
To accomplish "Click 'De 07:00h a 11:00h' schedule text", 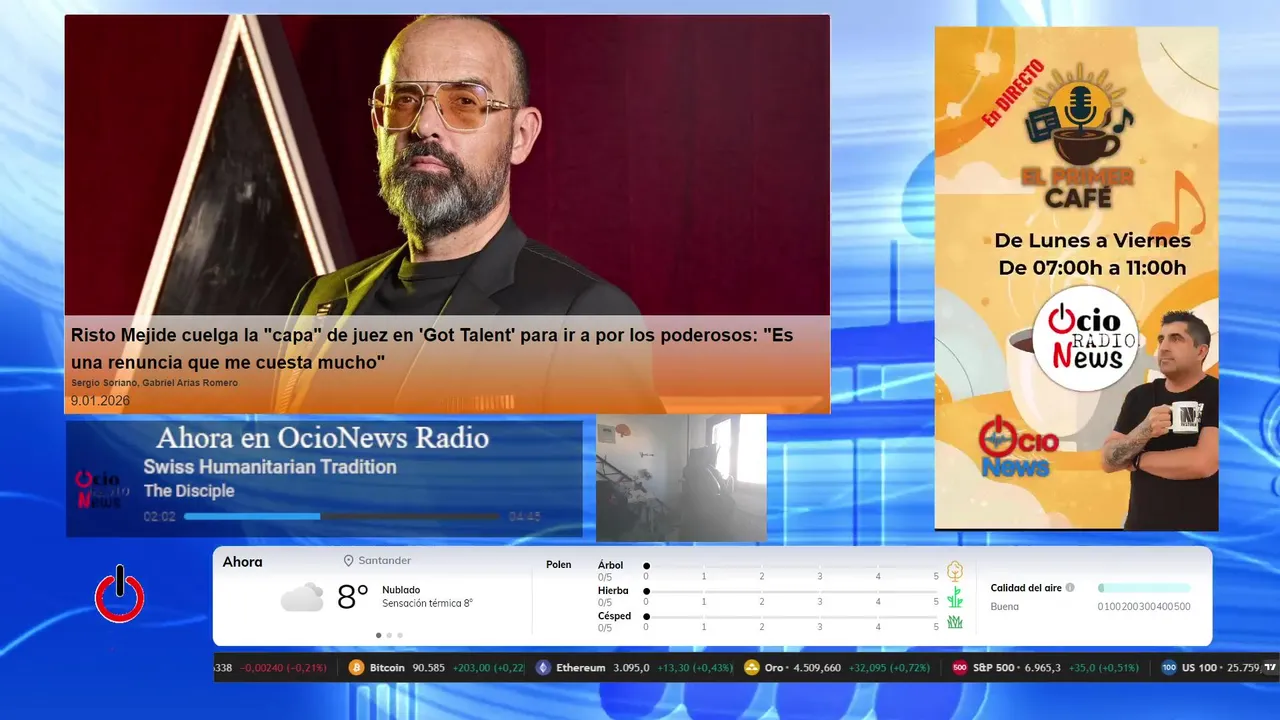I will 1092,268.
